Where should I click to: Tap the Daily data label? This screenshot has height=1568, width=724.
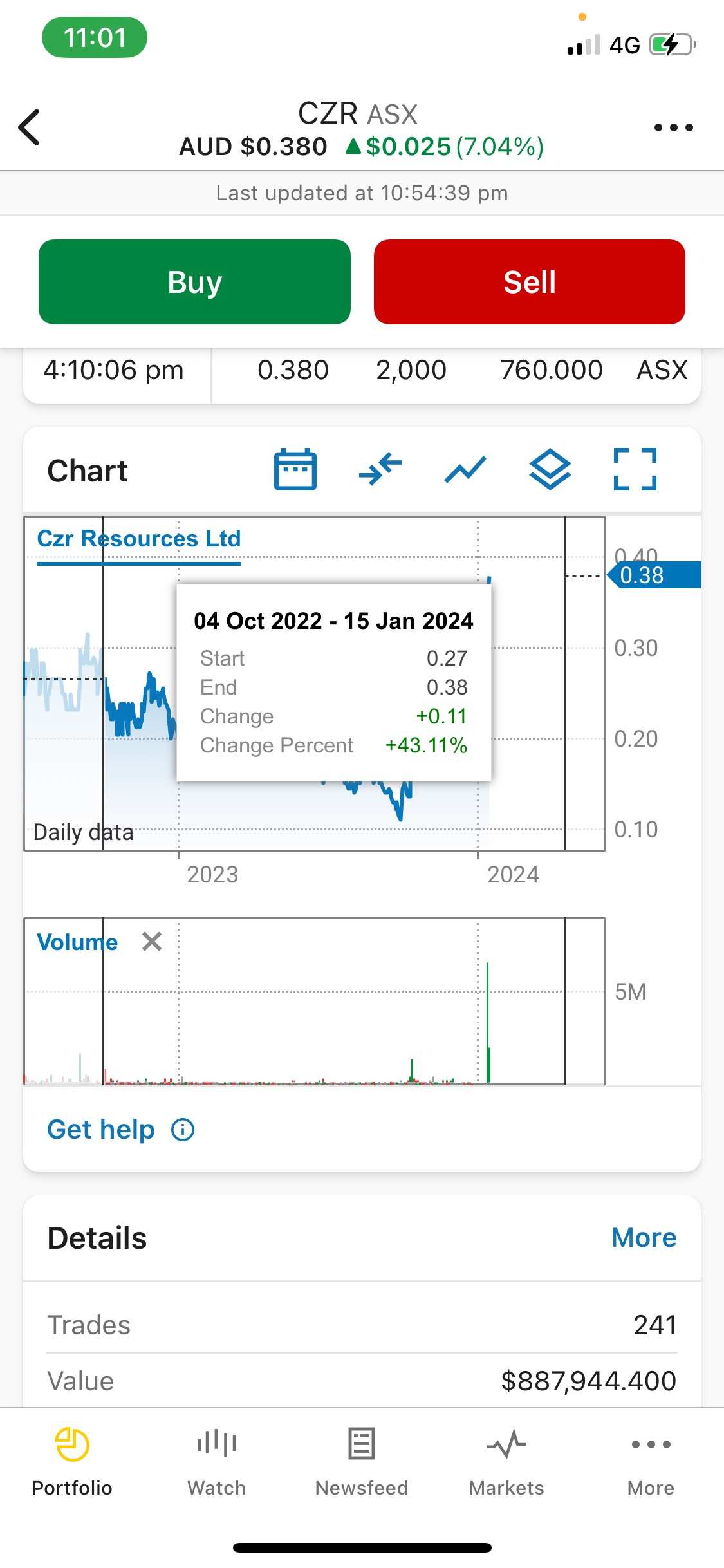[x=83, y=832]
